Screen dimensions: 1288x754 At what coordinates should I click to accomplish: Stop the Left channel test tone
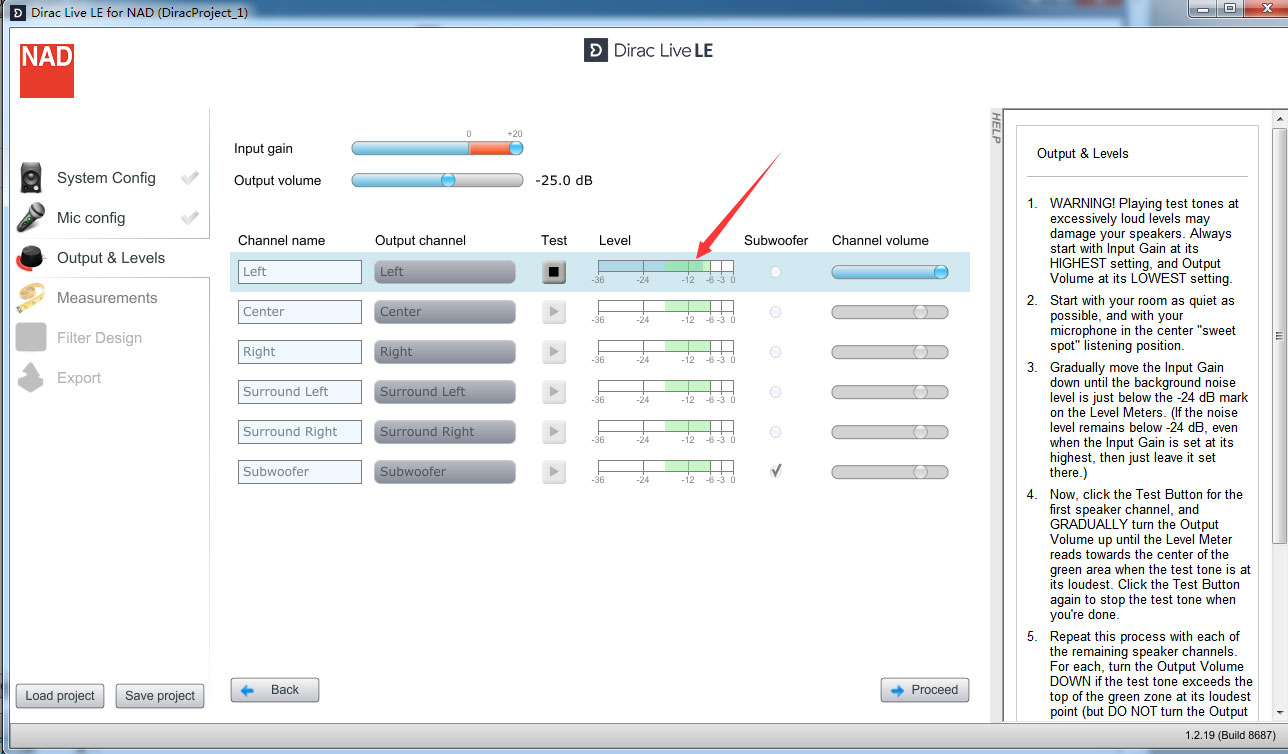tap(553, 272)
